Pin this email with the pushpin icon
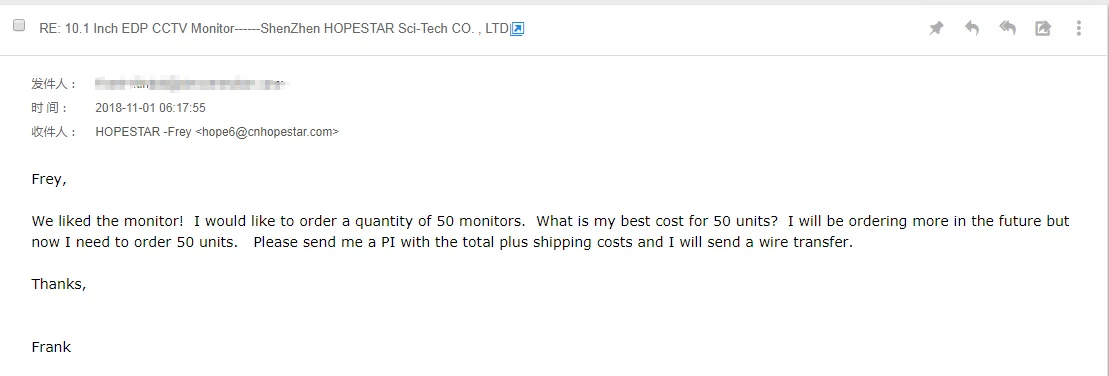This screenshot has width=1109, height=376. point(936,28)
